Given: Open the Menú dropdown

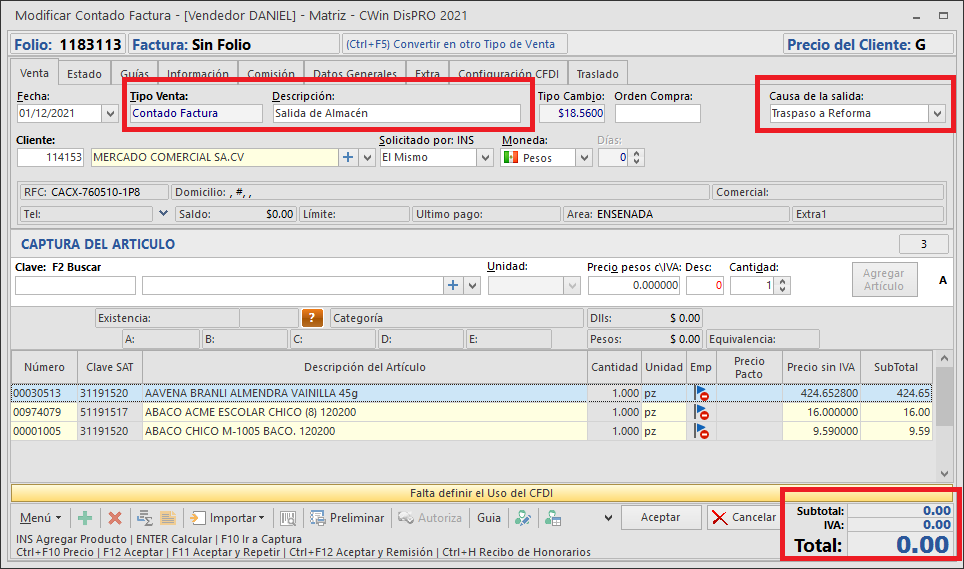Looking at the screenshot, I should point(40,518).
